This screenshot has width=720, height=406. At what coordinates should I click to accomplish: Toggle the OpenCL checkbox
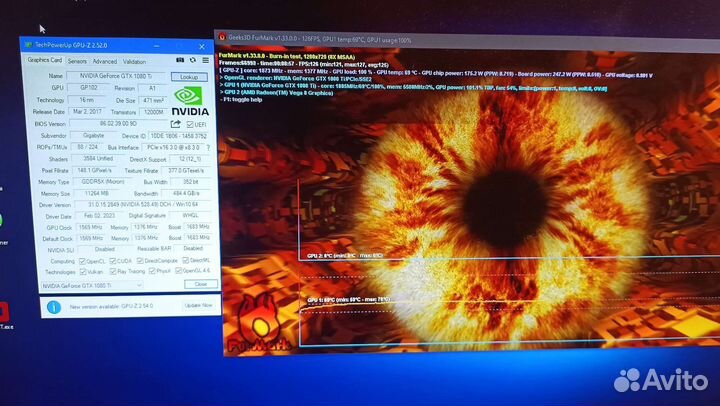pos(80,261)
